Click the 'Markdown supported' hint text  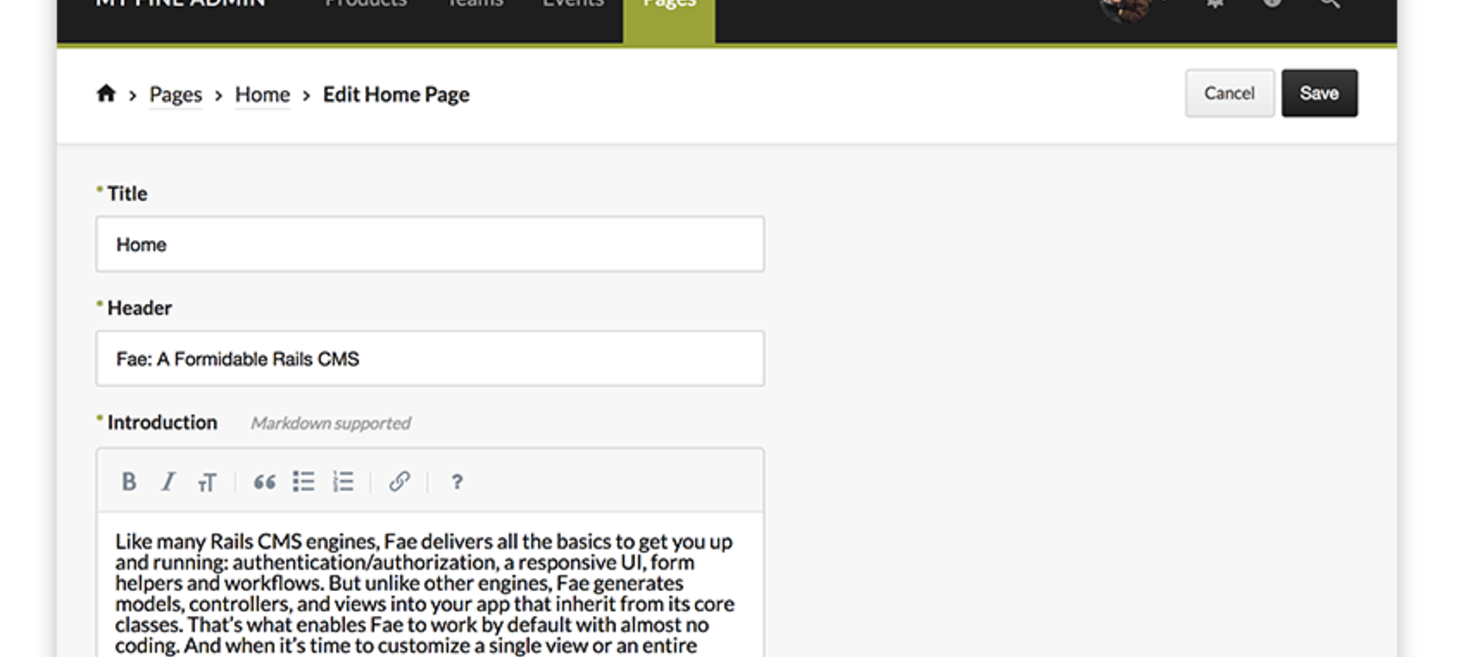click(x=331, y=423)
